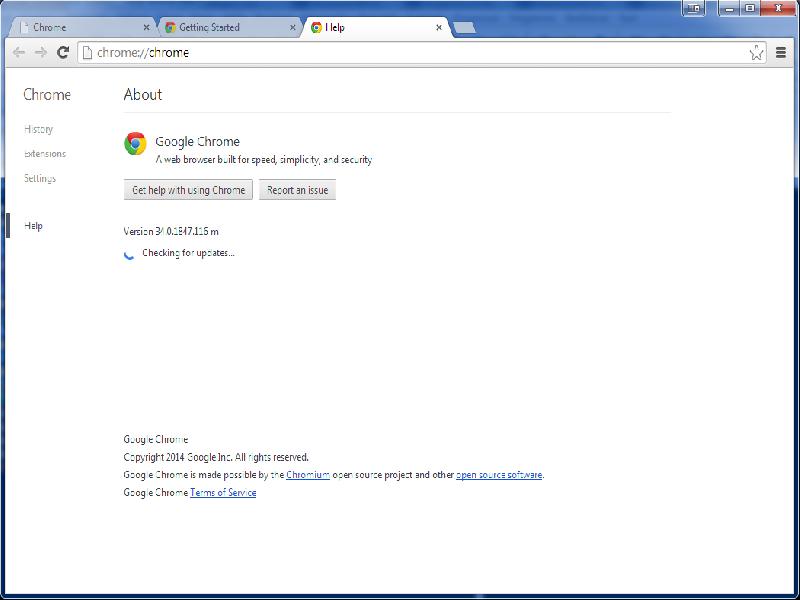800x600 pixels.
Task: Close the Help tab
Action: coord(439,28)
